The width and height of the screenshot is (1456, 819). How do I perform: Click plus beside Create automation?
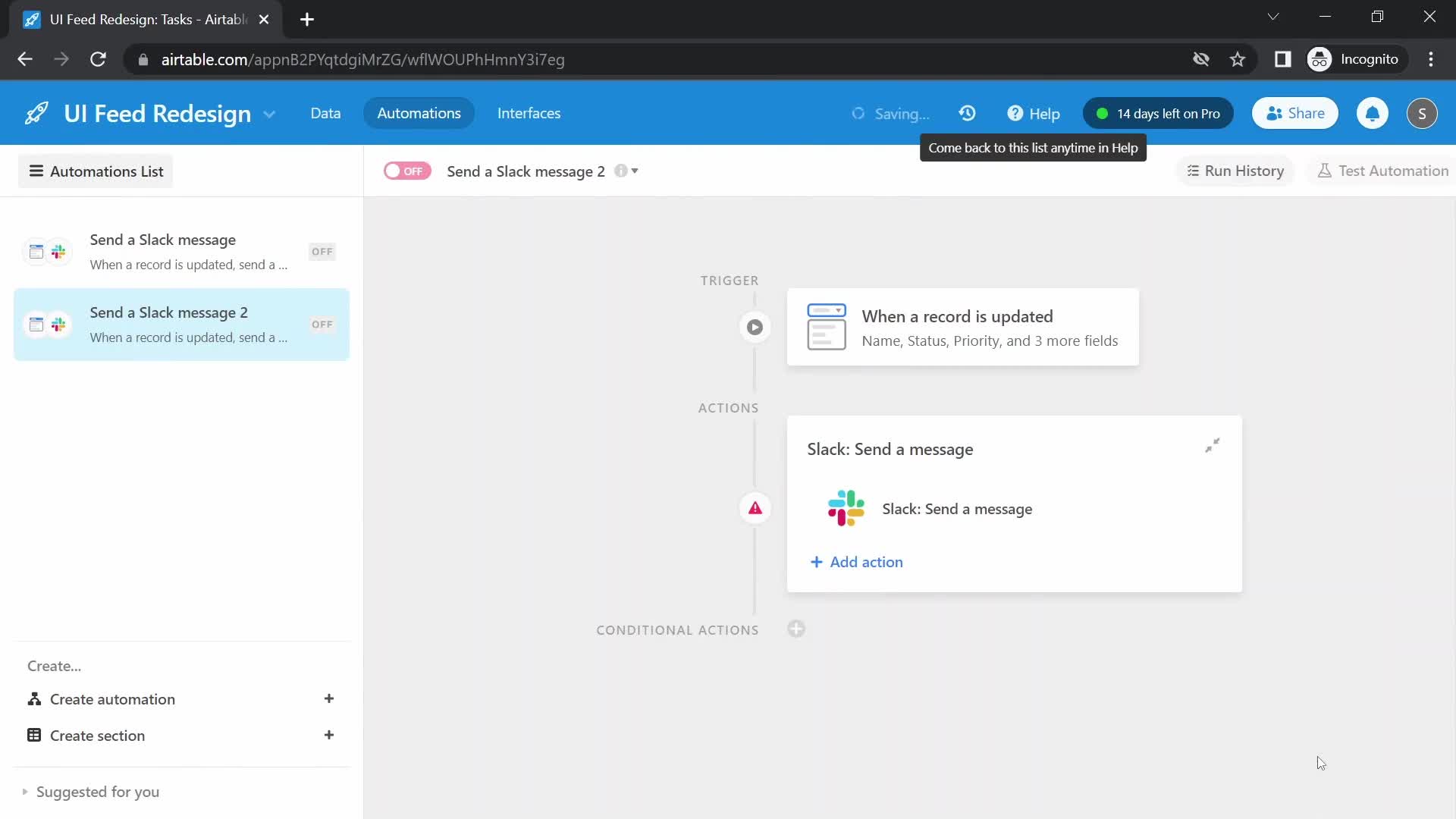click(x=329, y=699)
